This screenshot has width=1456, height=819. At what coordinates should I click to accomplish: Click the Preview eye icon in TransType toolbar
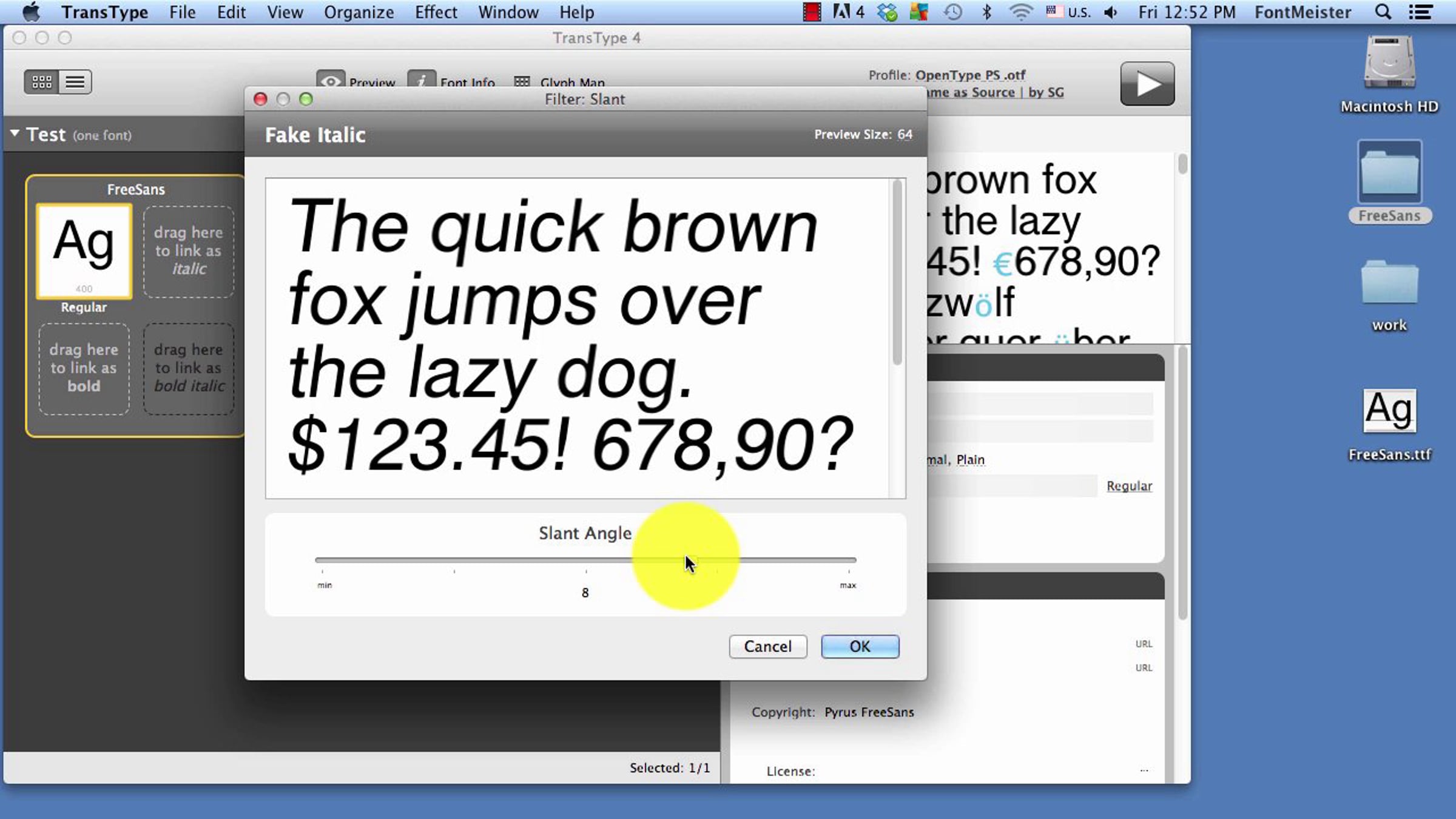331,79
